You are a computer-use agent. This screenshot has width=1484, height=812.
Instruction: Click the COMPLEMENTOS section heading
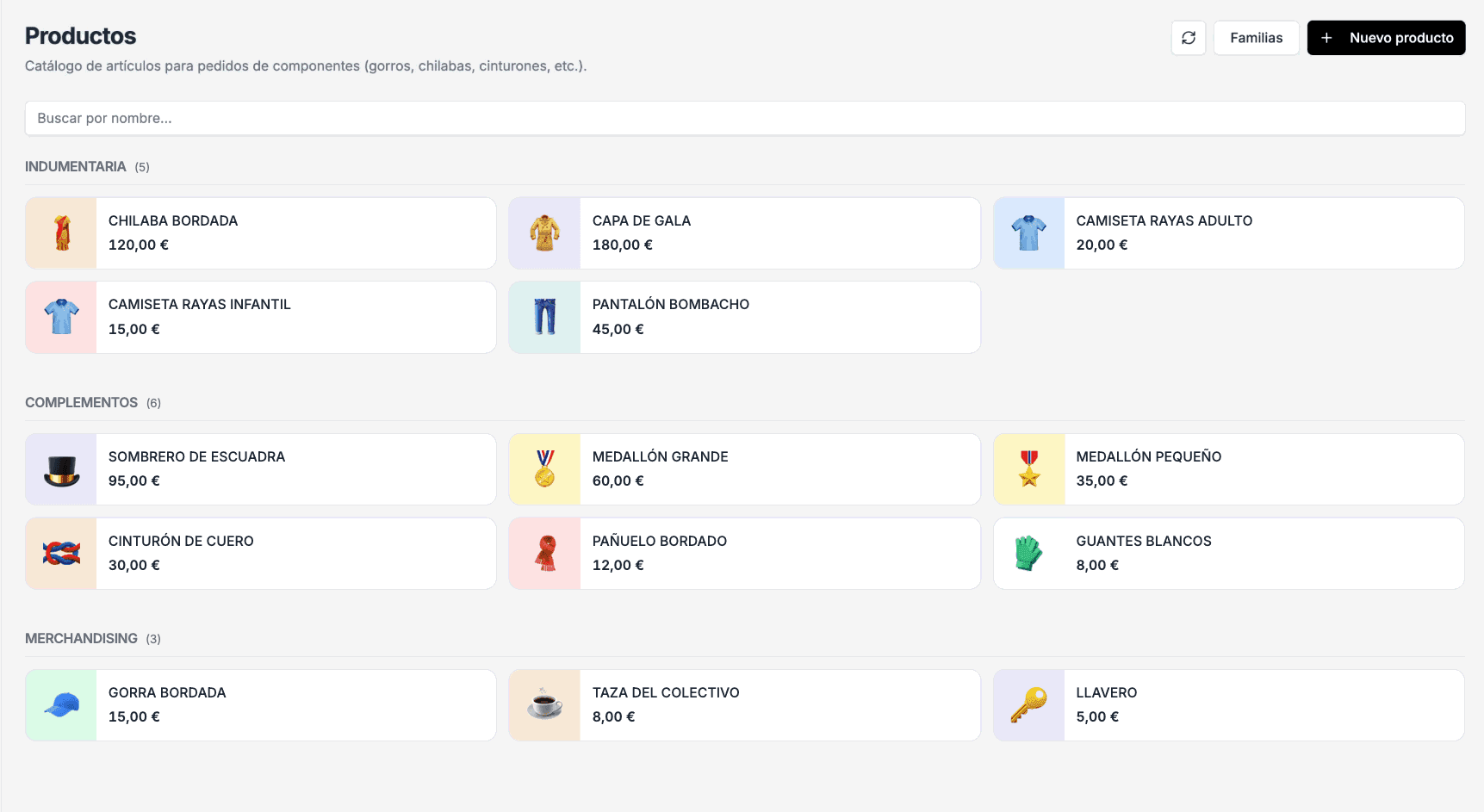81,402
